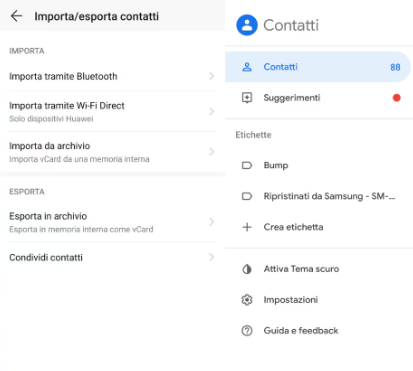Open Guida e feedback
Screen dimensions: 413x371
click(319, 331)
